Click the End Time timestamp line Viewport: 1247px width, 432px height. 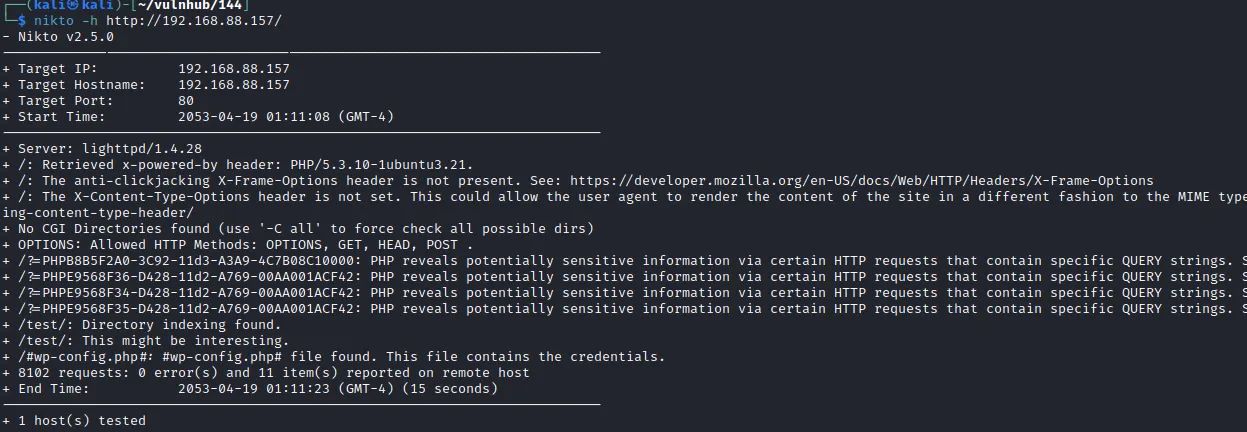pyautogui.click(x=250, y=389)
